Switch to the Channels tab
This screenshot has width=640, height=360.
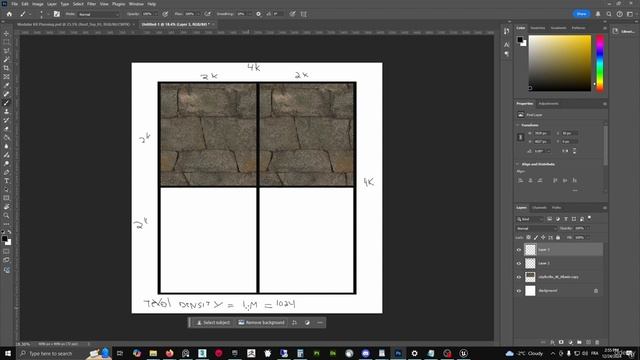[539, 208]
